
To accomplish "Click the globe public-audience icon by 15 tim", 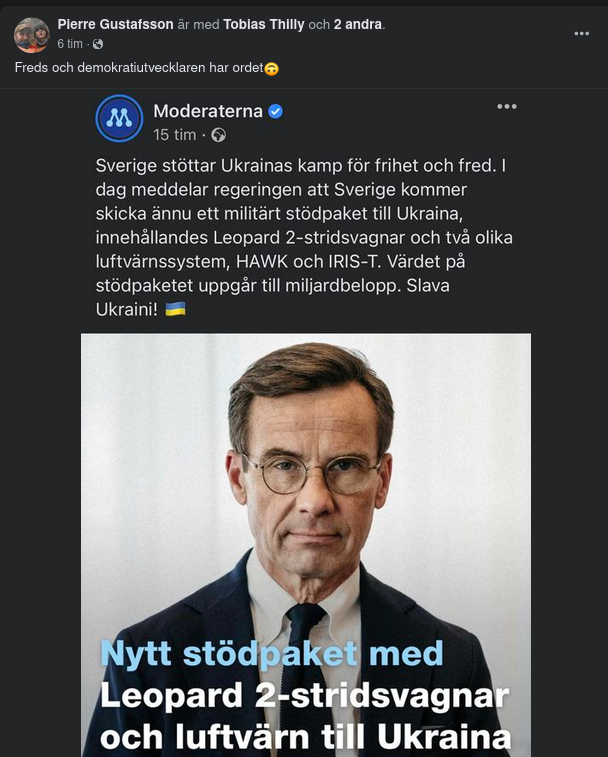I will [x=218, y=134].
